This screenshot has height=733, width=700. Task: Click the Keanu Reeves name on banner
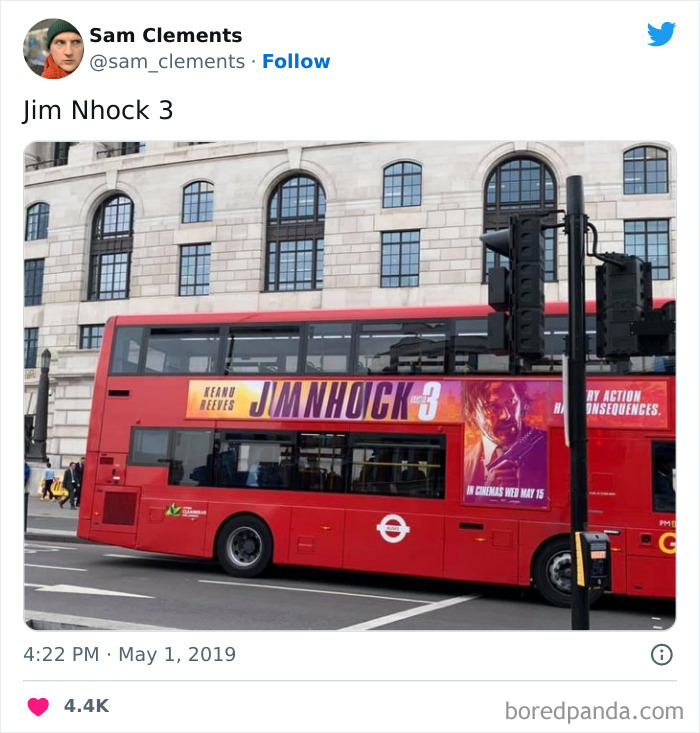217,398
